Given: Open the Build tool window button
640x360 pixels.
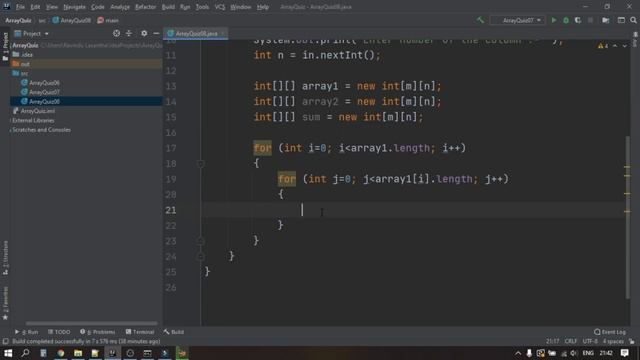Looking at the screenshot, I should tap(174, 332).
